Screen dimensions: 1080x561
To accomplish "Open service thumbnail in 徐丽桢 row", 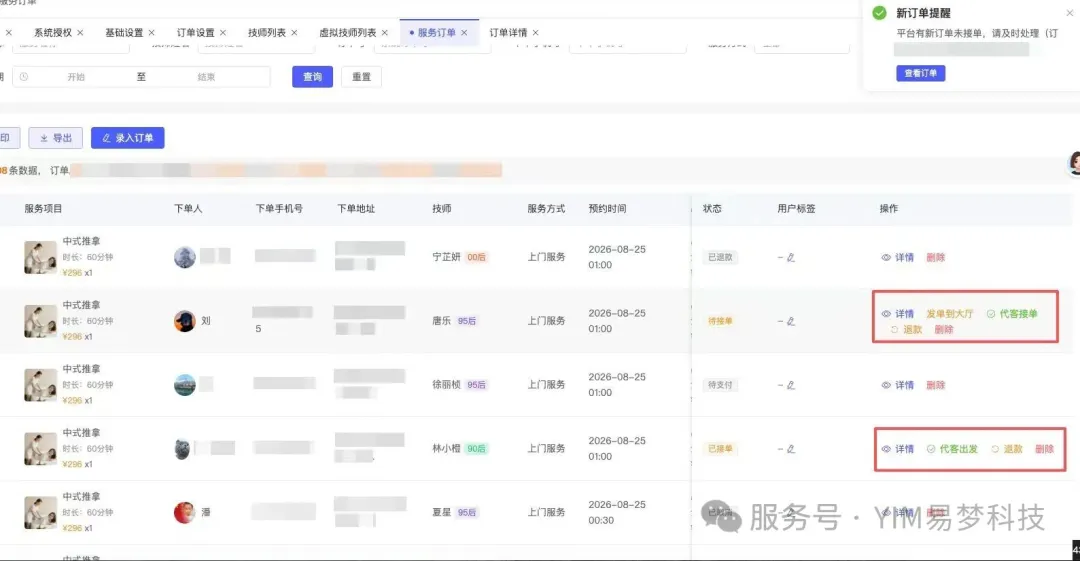I will coord(40,385).
